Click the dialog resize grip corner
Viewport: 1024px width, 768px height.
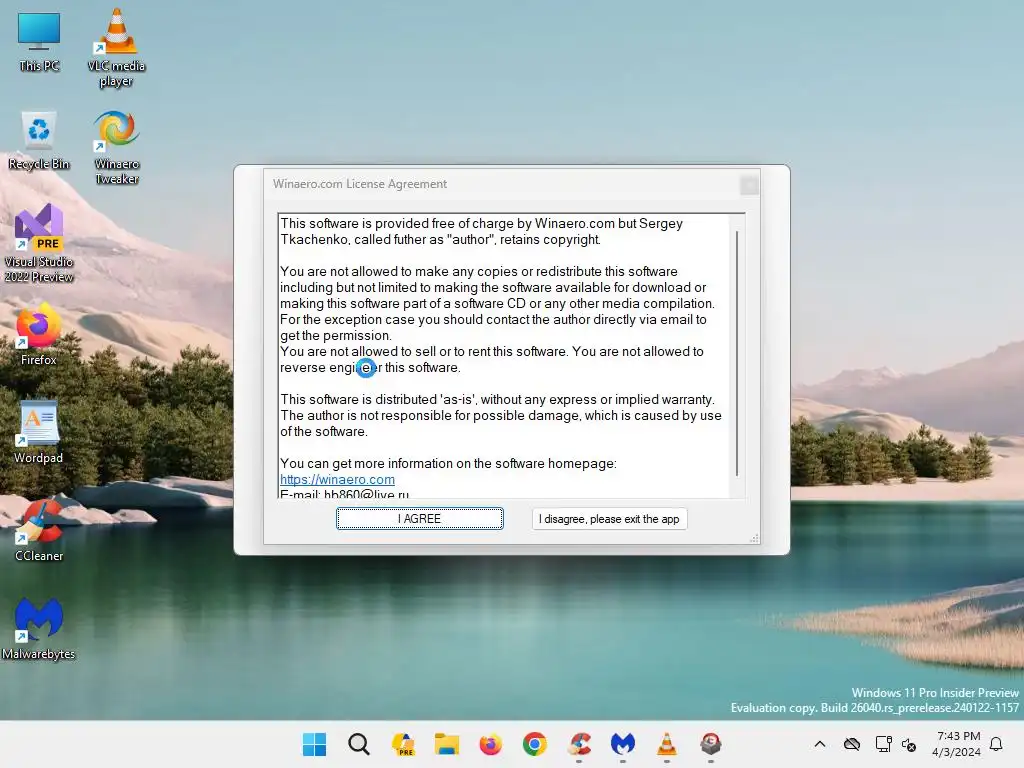coord(754,539)
